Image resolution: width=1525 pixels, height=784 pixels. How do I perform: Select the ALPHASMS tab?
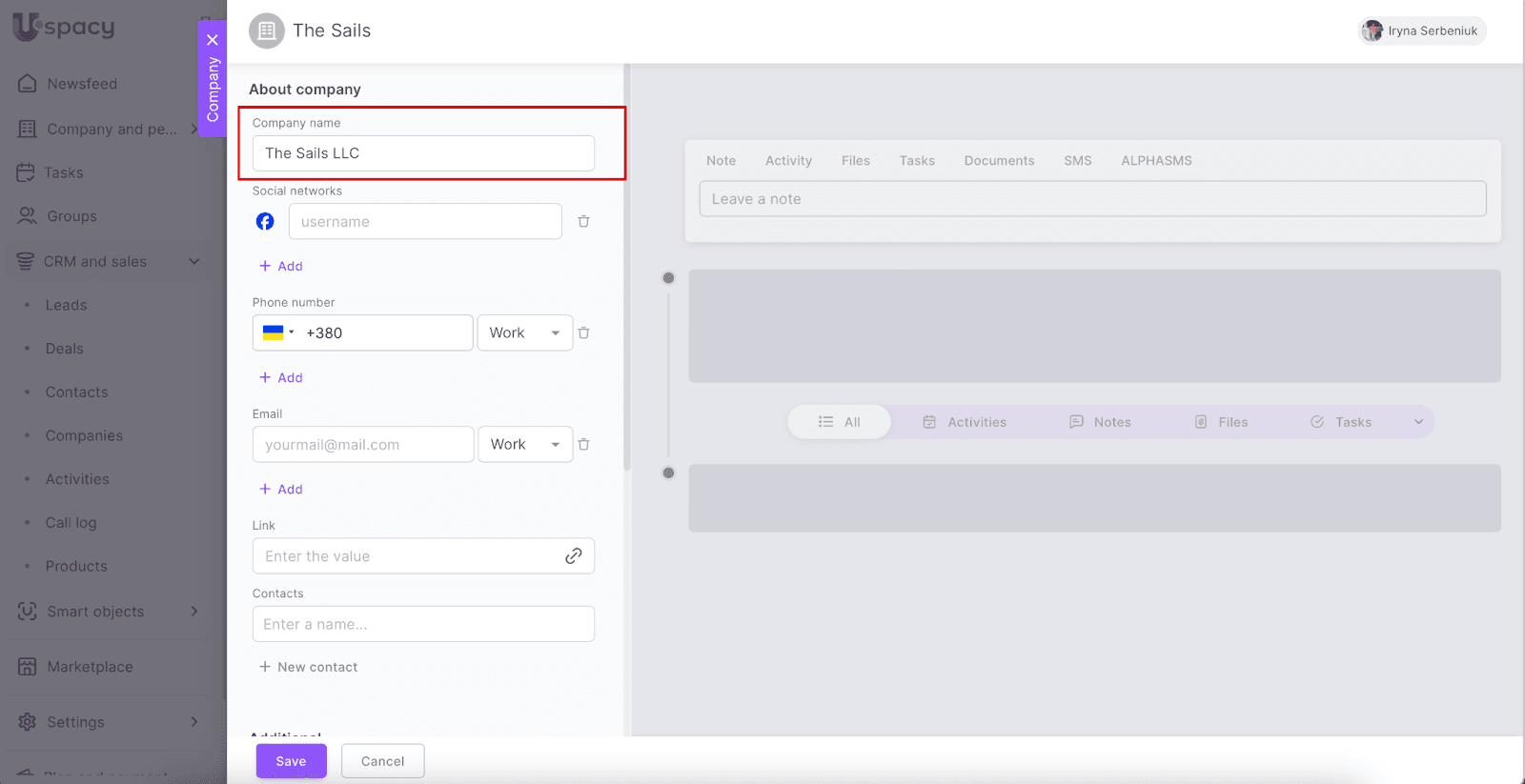pyautogui.click(x=1156, y=161)
